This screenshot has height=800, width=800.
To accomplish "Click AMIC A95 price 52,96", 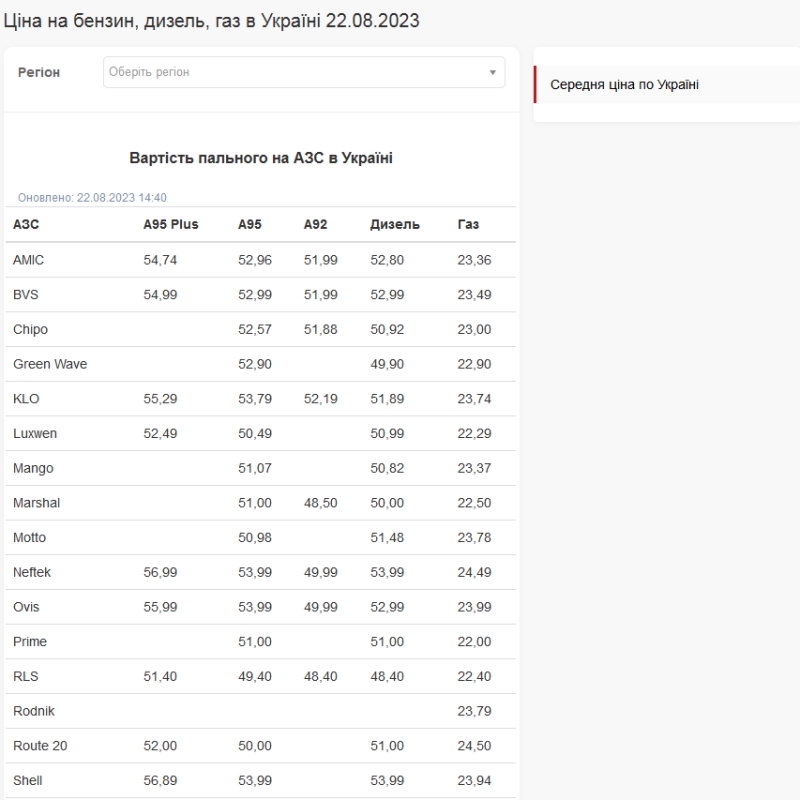I will coord(255,260).
